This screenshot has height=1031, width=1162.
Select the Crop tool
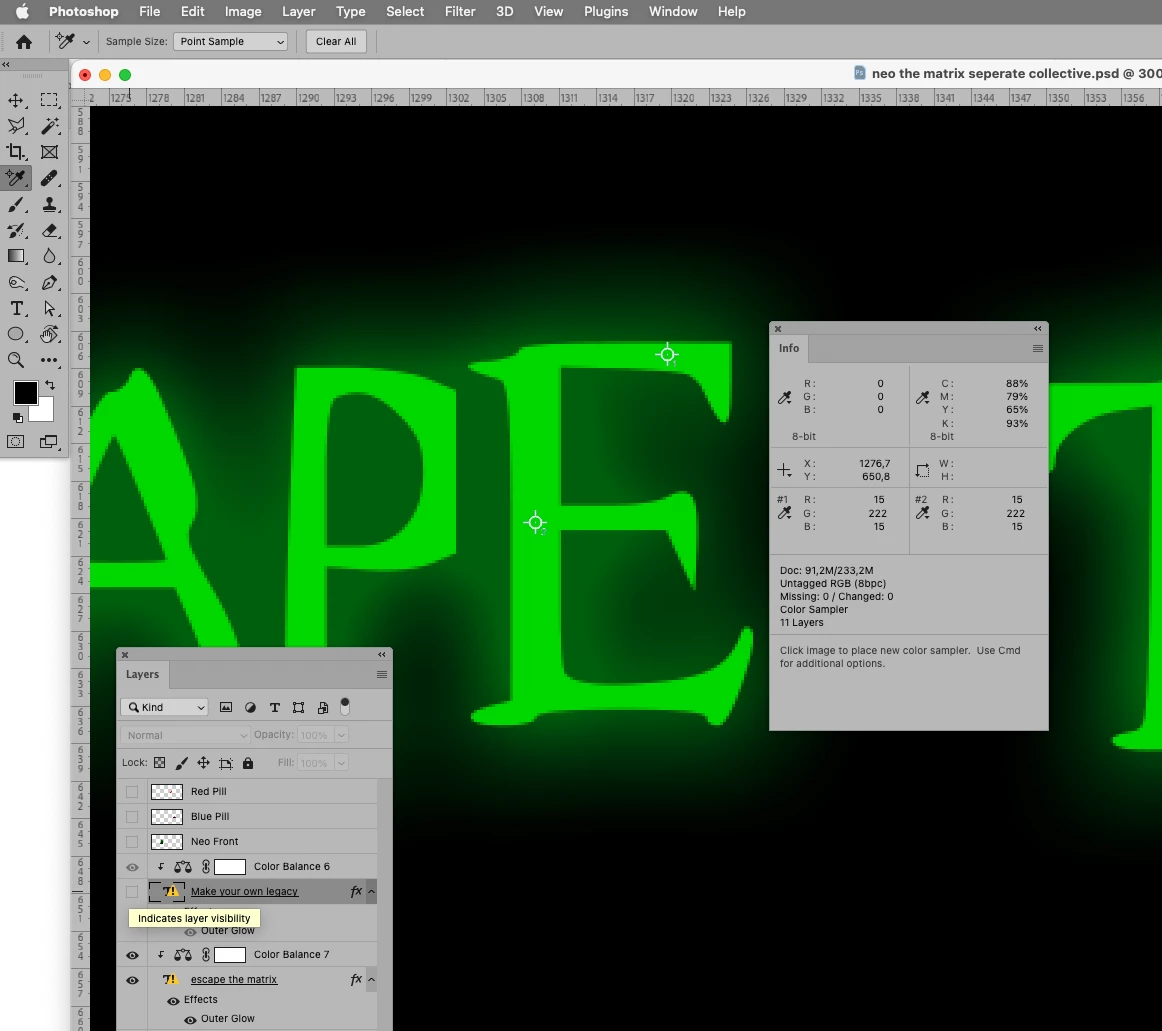pyautogui.click(x=16, y=152)
